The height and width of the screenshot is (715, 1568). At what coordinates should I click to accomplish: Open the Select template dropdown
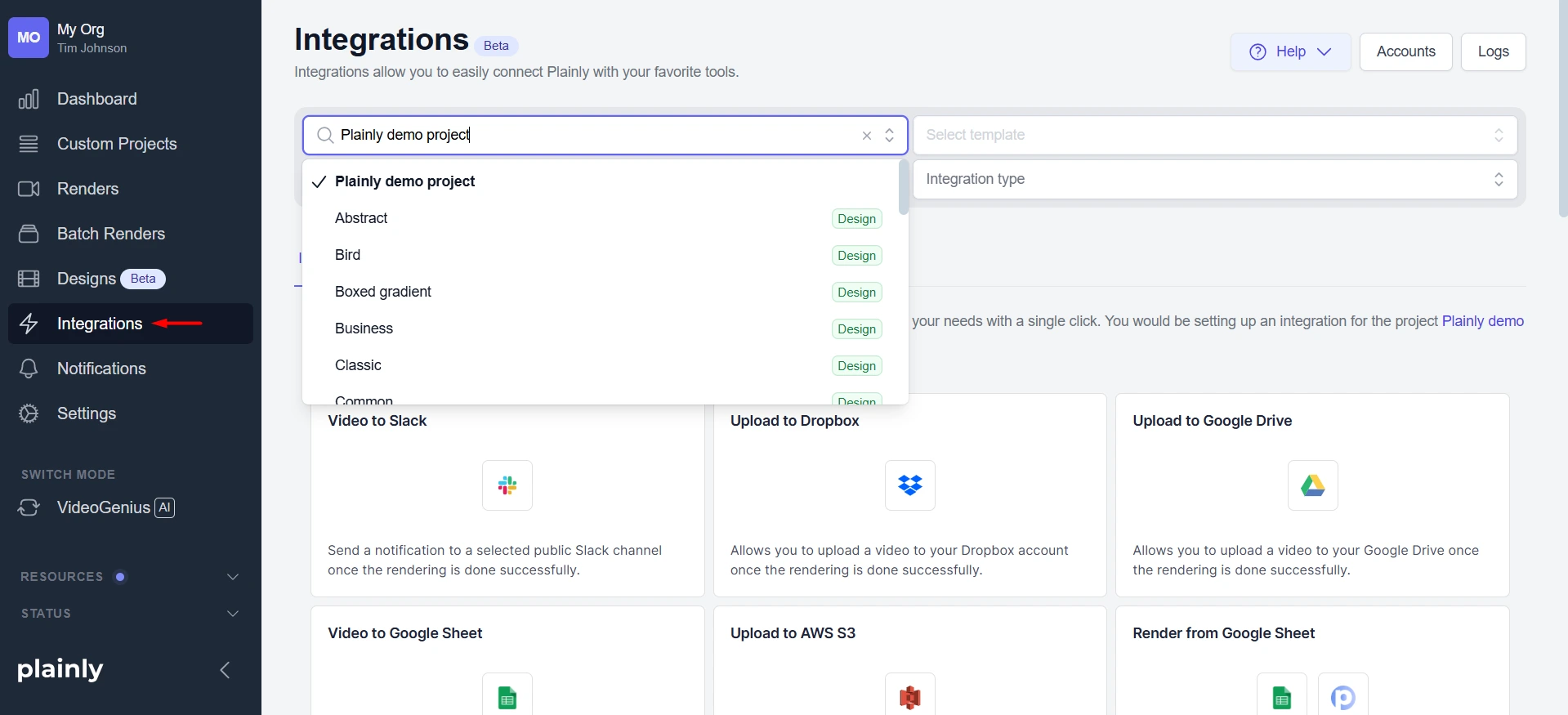coord(1215,135)
